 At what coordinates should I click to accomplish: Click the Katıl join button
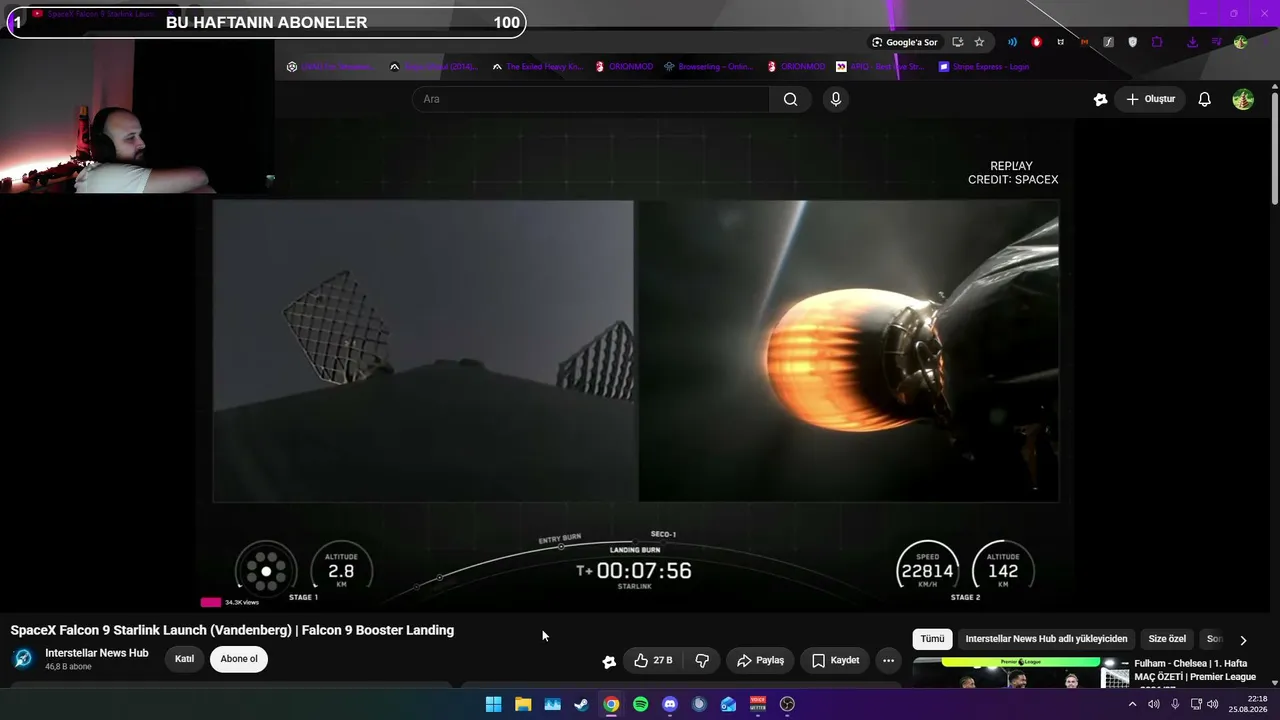185,659
